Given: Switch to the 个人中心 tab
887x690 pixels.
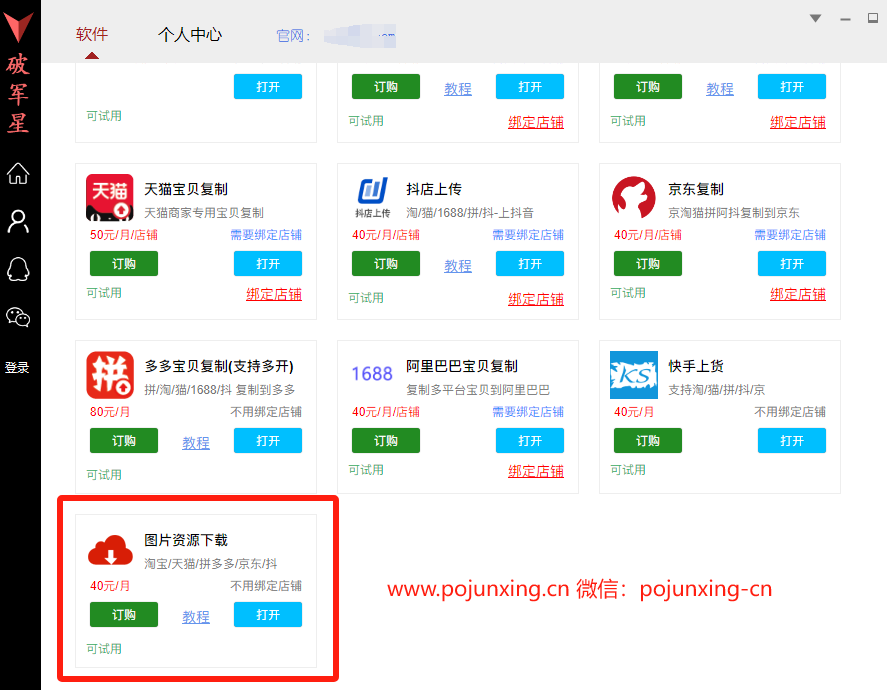Looking at the screenshot, I should pyautogui.click(x=190, y=34).
